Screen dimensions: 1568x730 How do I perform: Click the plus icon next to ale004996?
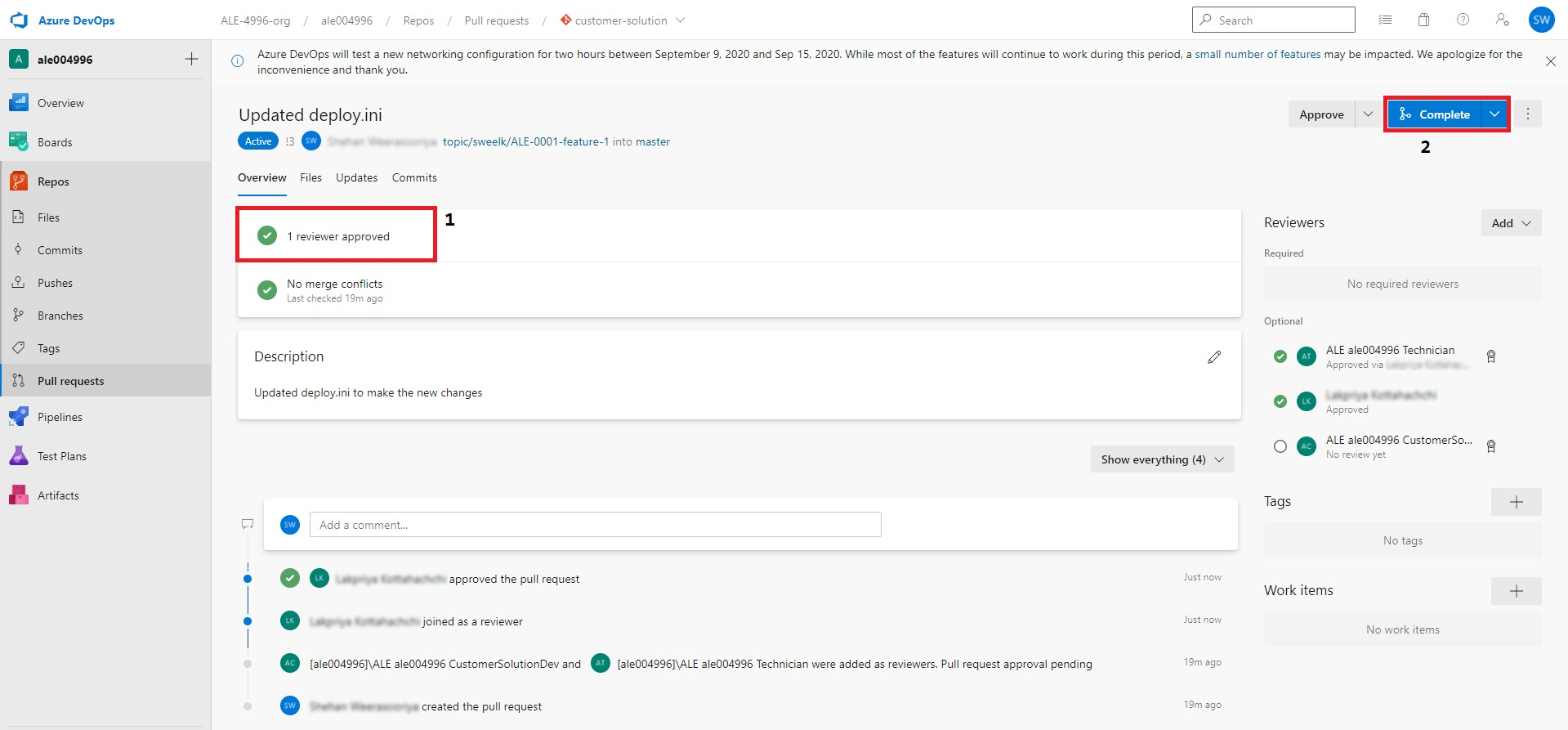click(191, 59)
